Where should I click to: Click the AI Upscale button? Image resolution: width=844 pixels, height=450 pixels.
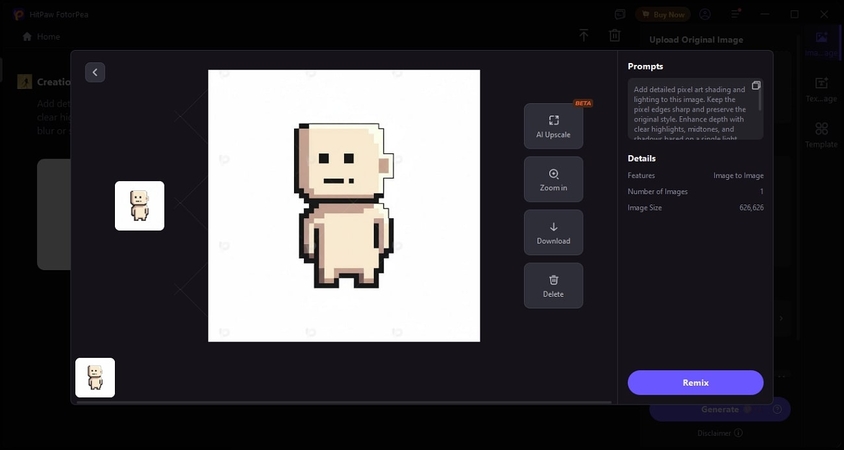coord(553,126)
